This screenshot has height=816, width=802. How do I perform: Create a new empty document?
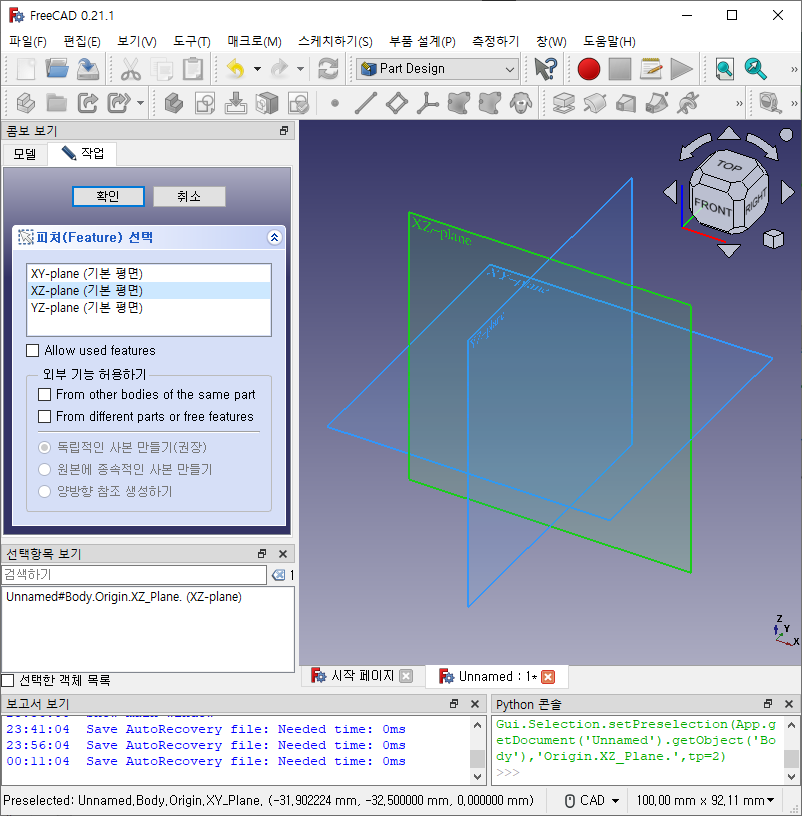pyautogui.click(x=26, y=69)
